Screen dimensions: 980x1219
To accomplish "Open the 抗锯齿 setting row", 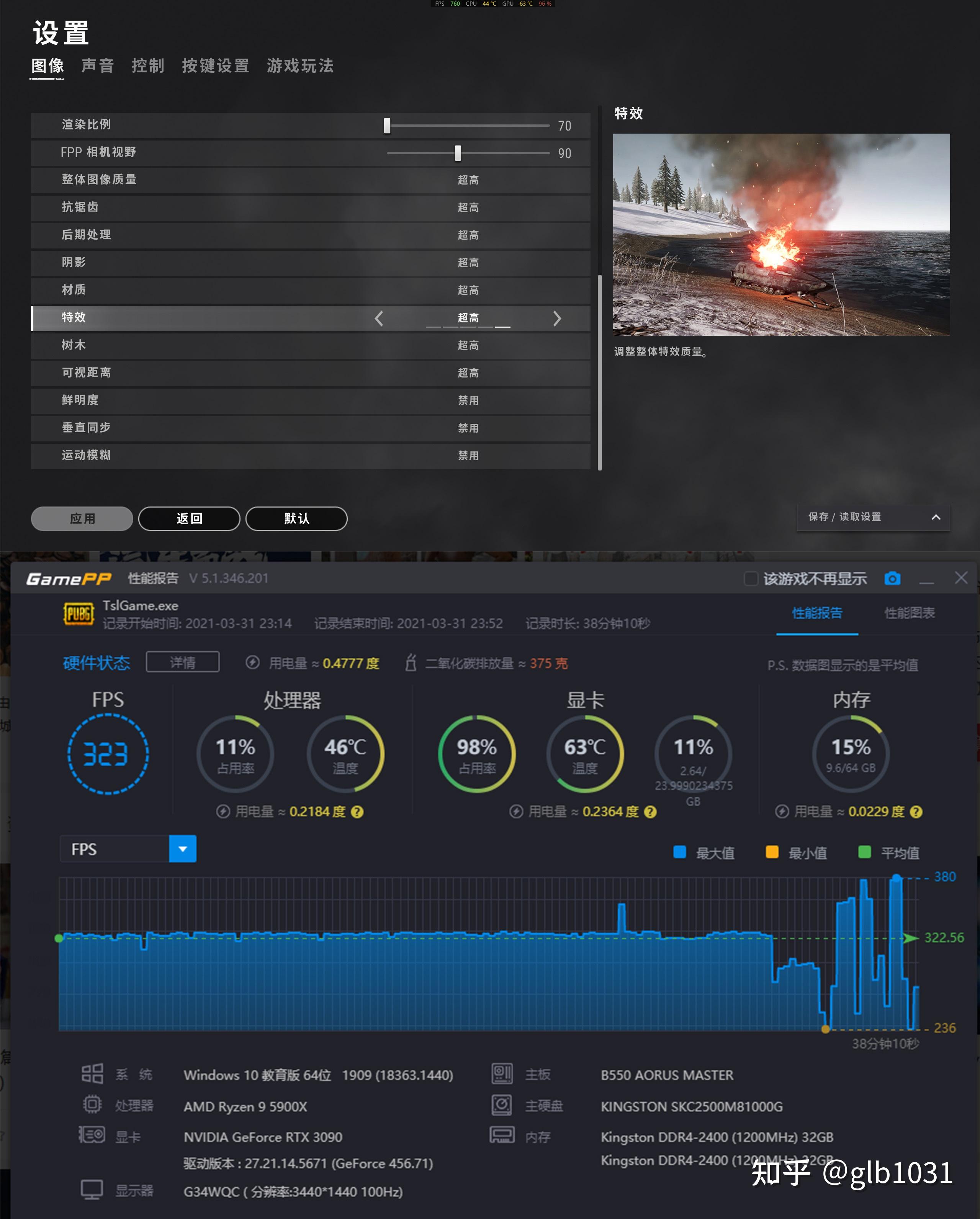I will click(x=311, y=208).
